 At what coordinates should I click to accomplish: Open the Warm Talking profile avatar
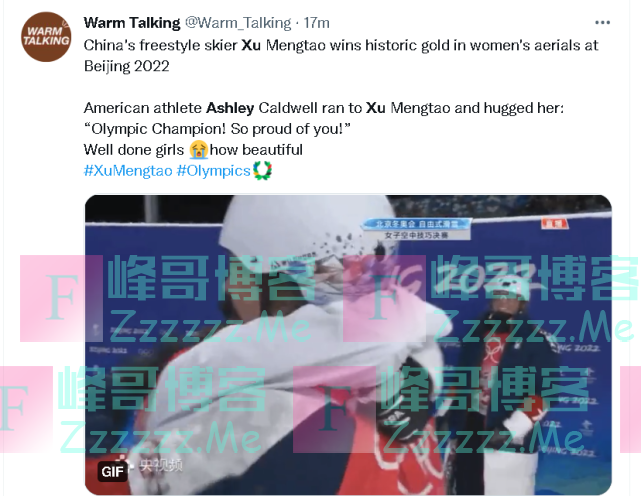click(x=46, y=37)
